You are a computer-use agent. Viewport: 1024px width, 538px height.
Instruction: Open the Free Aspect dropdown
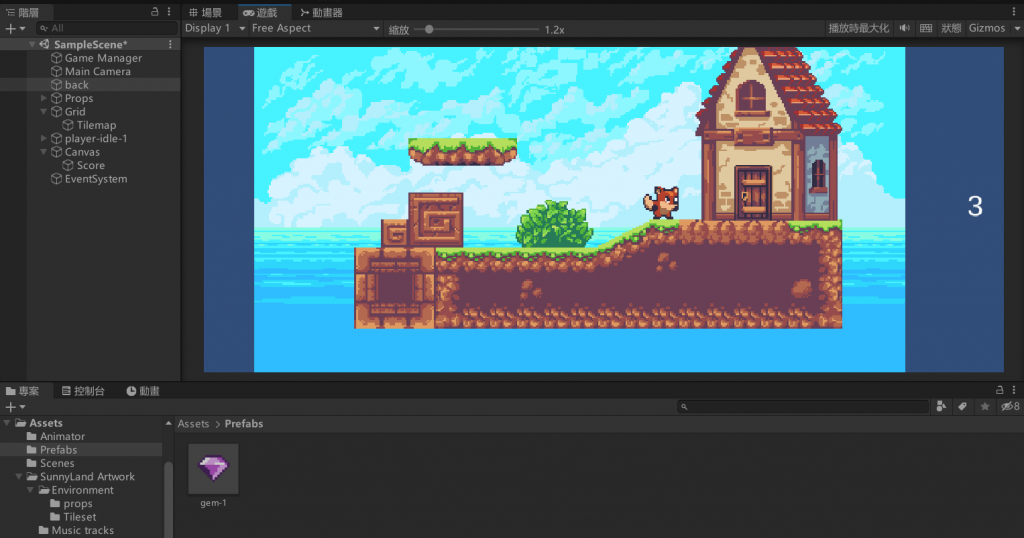315,28
